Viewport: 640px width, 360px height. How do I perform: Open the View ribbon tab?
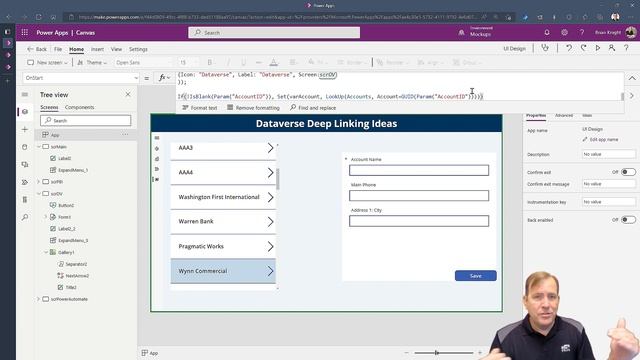pos(116,49)
